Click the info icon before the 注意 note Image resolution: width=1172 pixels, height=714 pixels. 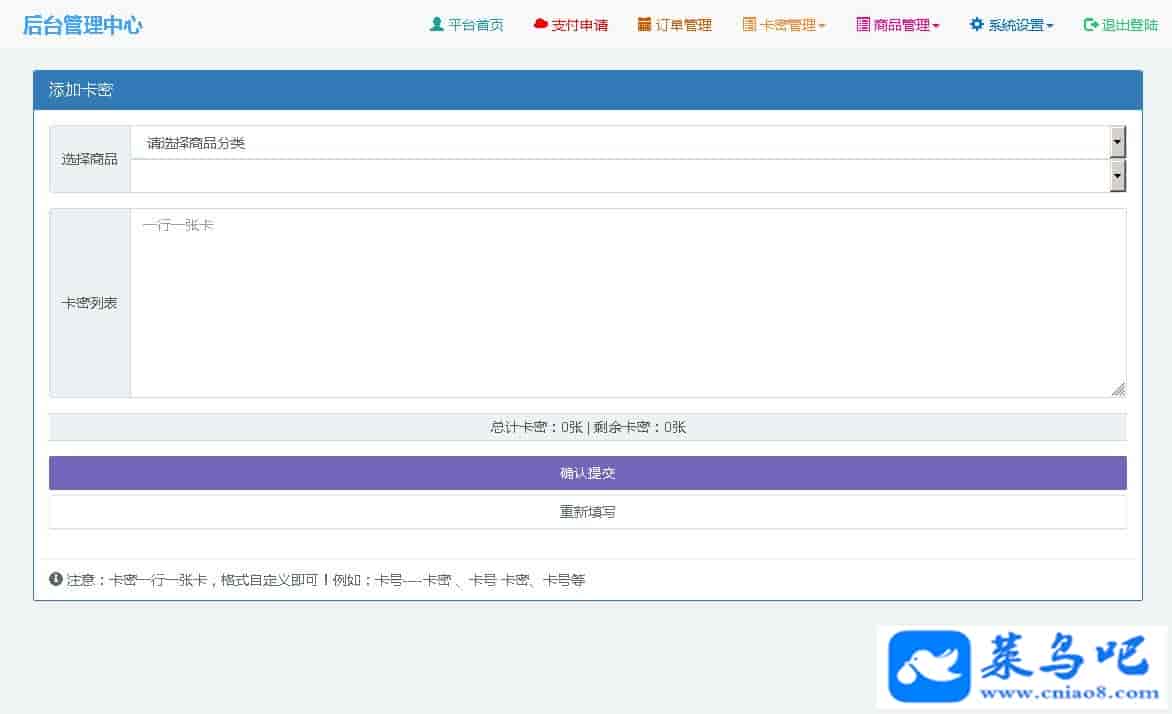click(x=56, y=579)
